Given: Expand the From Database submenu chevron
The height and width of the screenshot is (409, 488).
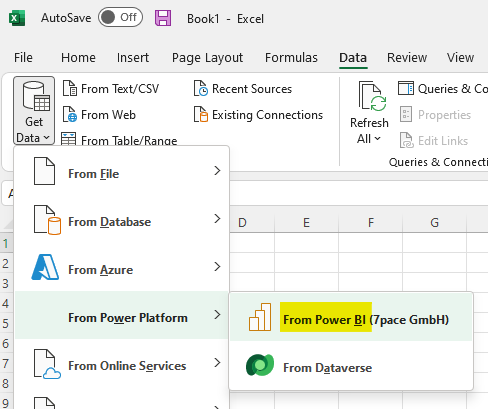Looking at the screenshot, I should 217,219.
